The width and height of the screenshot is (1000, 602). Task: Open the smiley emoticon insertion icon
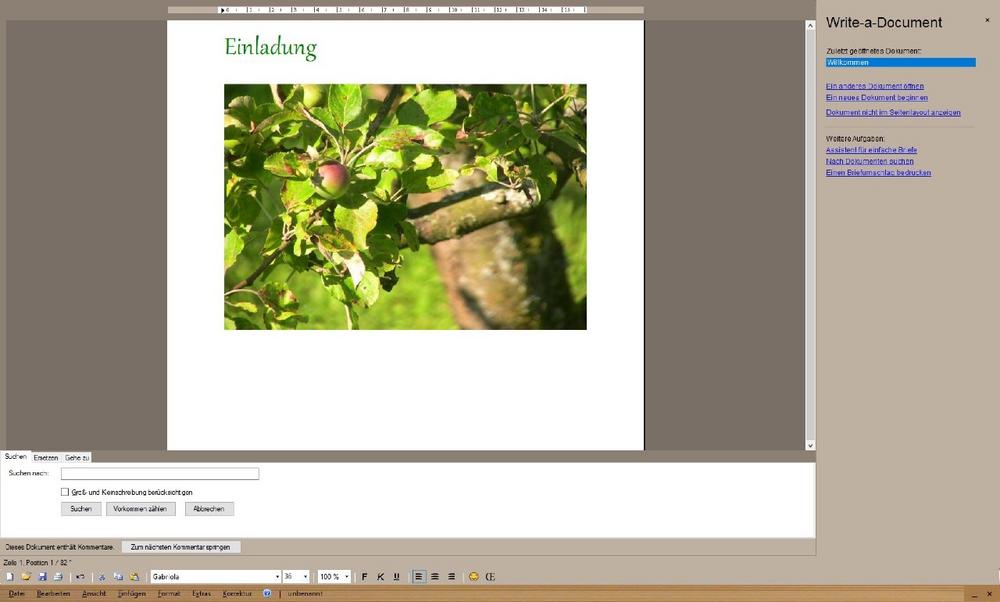(x=473, y=576)
